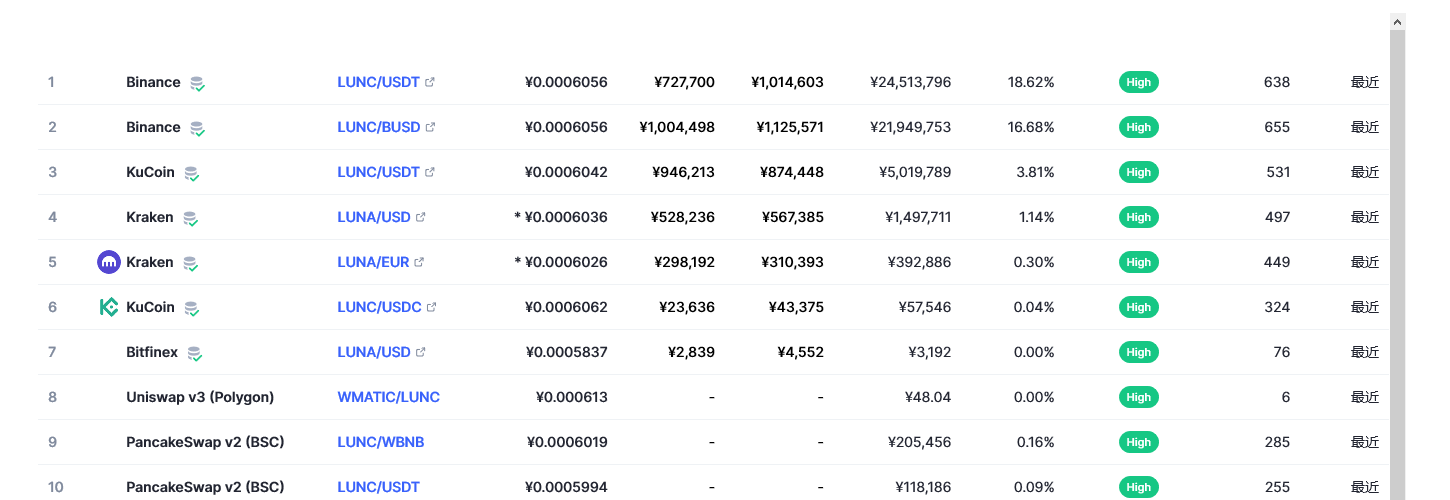This screenshot has height=500, width=1450.
Task: Open external link icon beside LUNA/EUR
Action: [x=419, y=262]
